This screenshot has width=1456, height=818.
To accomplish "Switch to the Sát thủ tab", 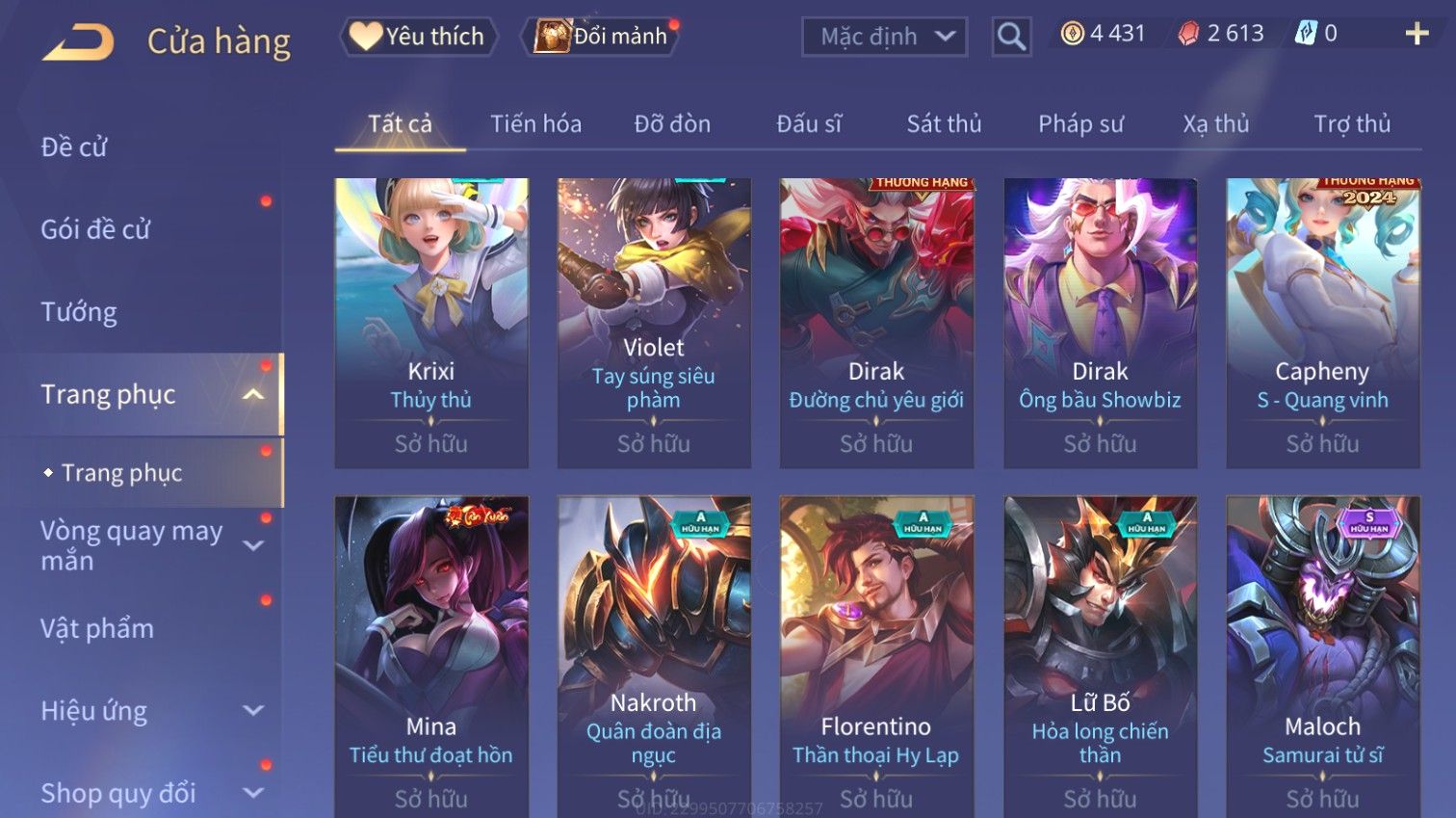I will (944, 124).
